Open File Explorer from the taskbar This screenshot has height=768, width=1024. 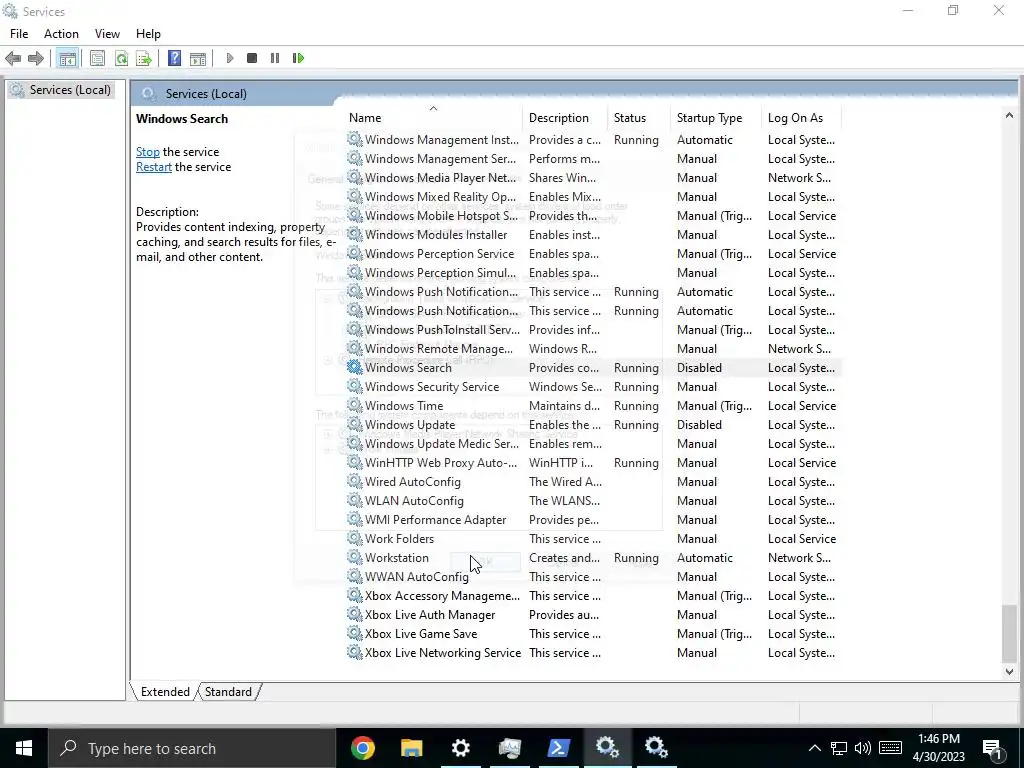(411, 748)
